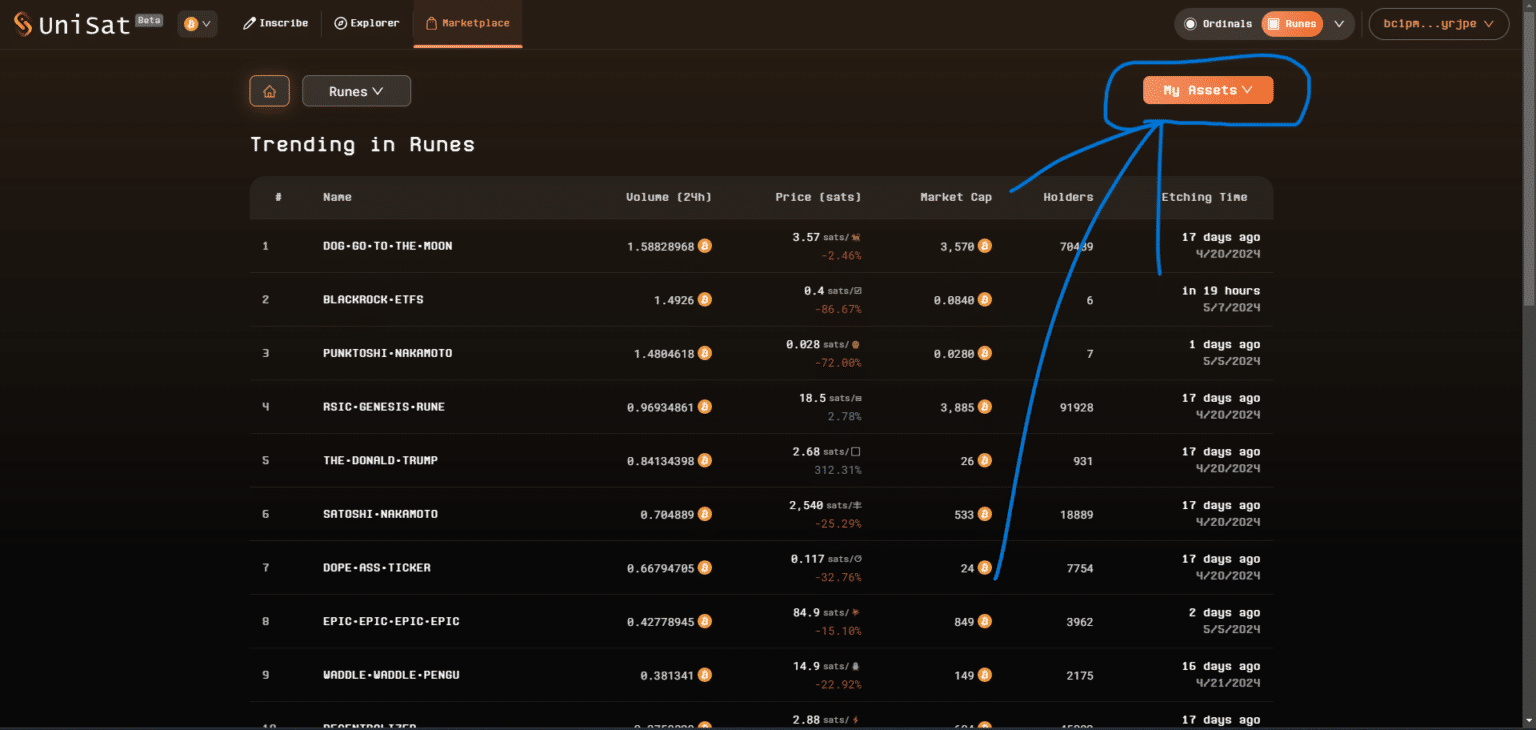Image resolution: width=1536 pixels, height=730 pixels.
Task: Click the Bitcoin icon on RSIC-GENESIS-RUNE market cap
Action: 984,407
